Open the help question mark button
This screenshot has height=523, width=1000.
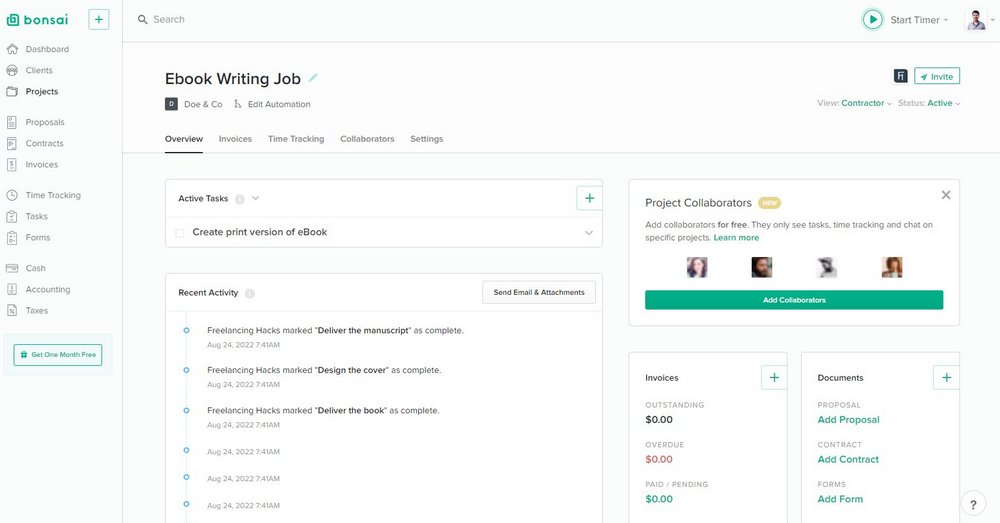coord(973,504)
